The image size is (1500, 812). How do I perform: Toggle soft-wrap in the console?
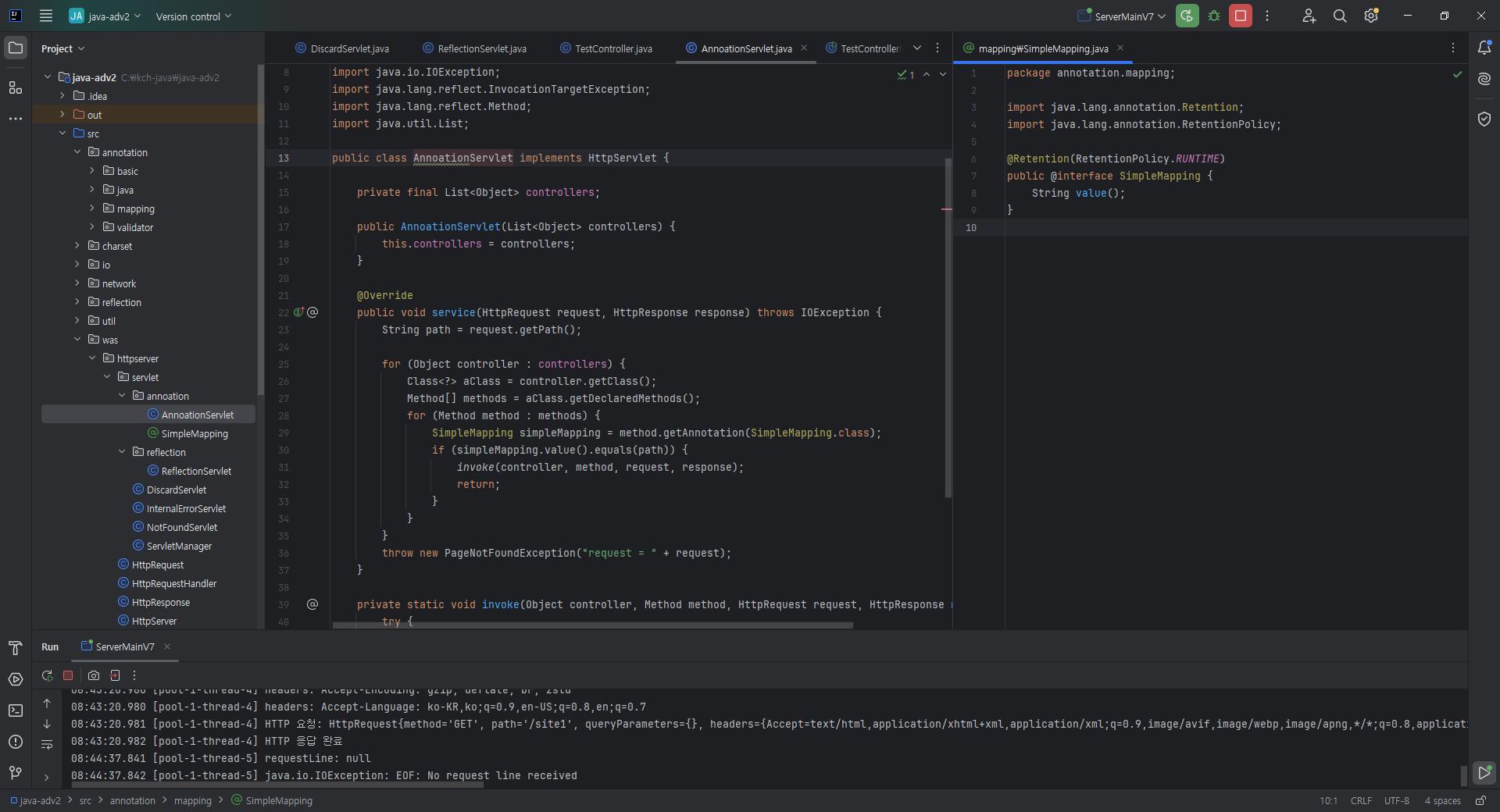(x=47, y=745)
